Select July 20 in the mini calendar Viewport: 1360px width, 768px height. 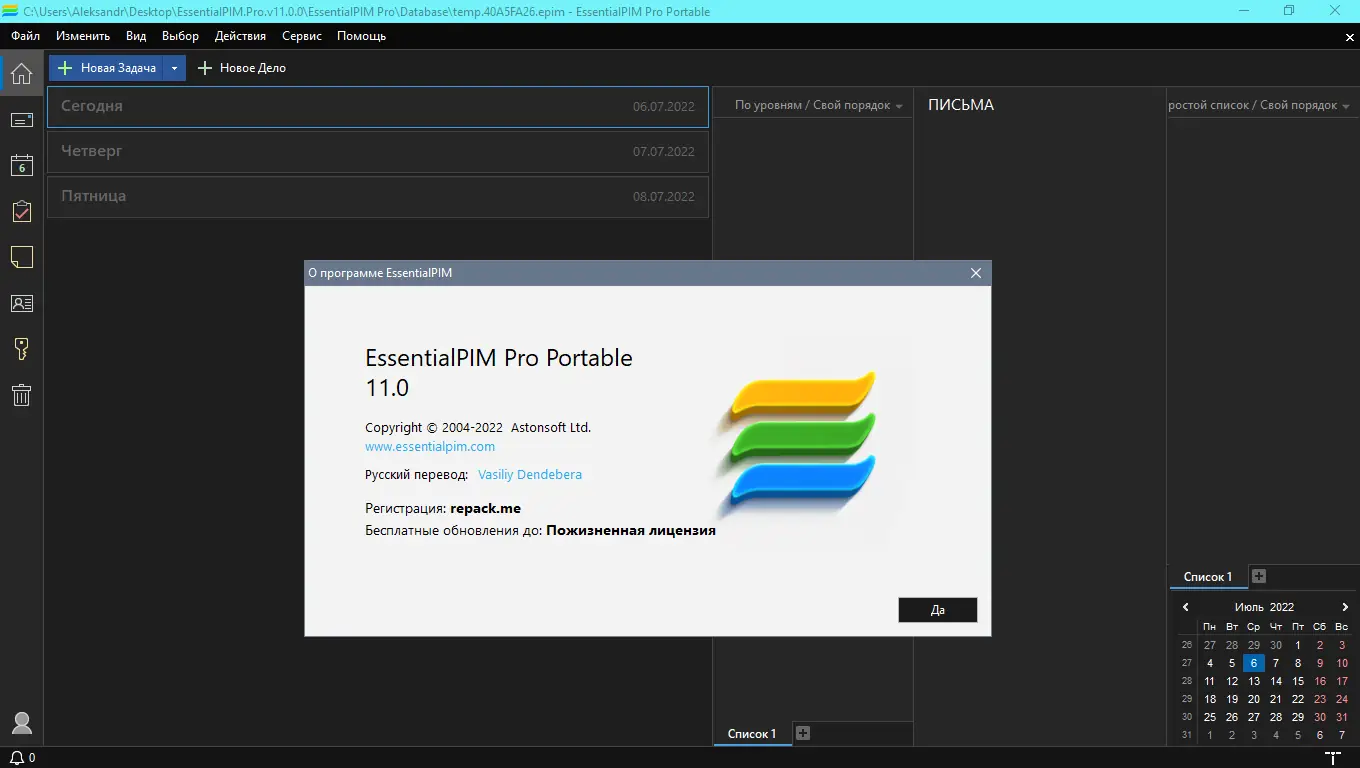point(1254,699)
